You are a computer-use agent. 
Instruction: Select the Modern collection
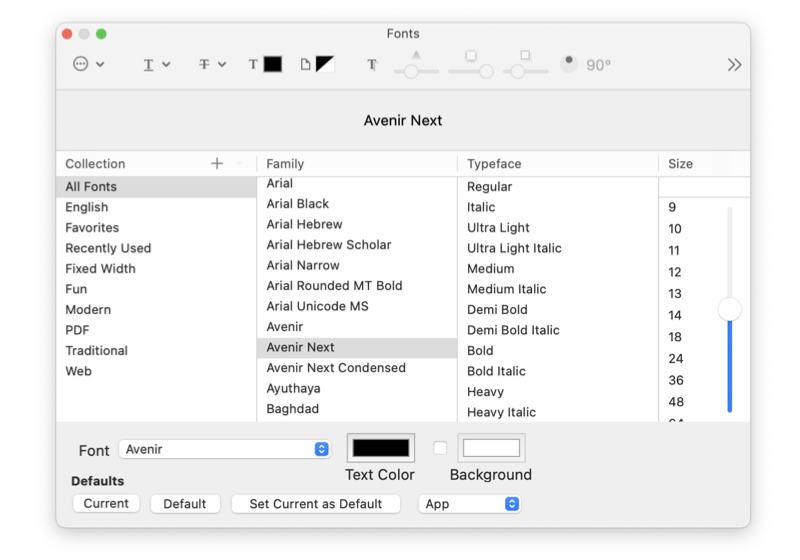(156, 310)
